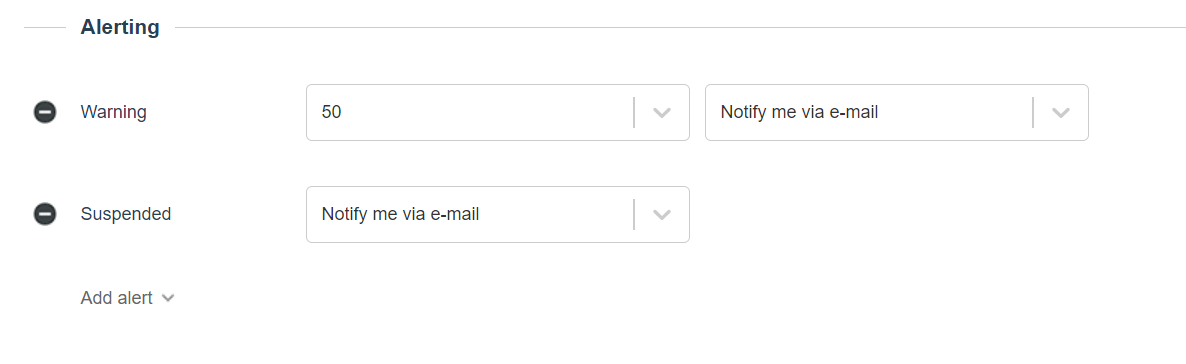Expand the Add alert menu
The width and height of the screenshot is (1186, 364).
(127, 298)
